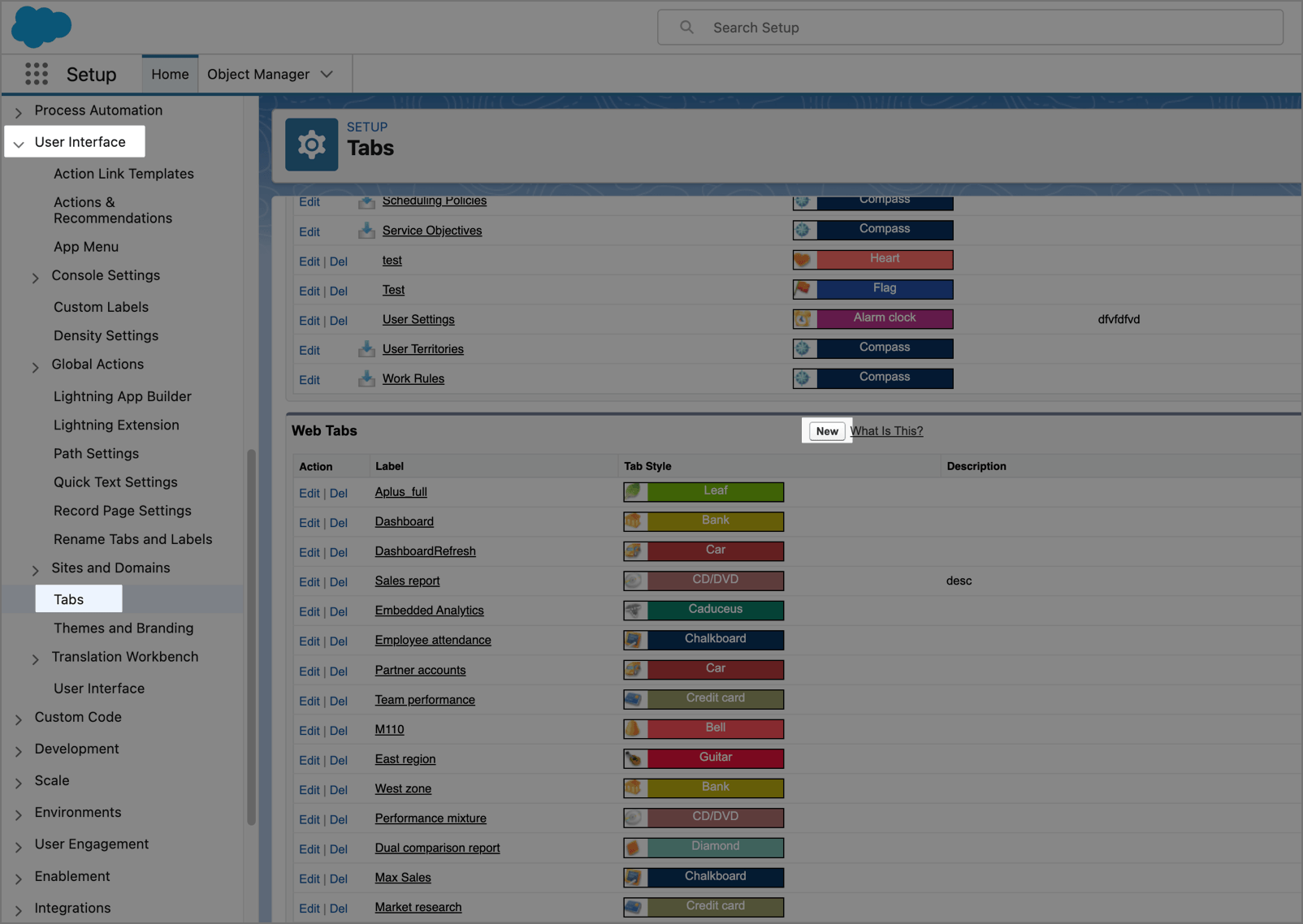Click the package icon beside Work Rules
The image size is (1303, 924).
point(366,378)
